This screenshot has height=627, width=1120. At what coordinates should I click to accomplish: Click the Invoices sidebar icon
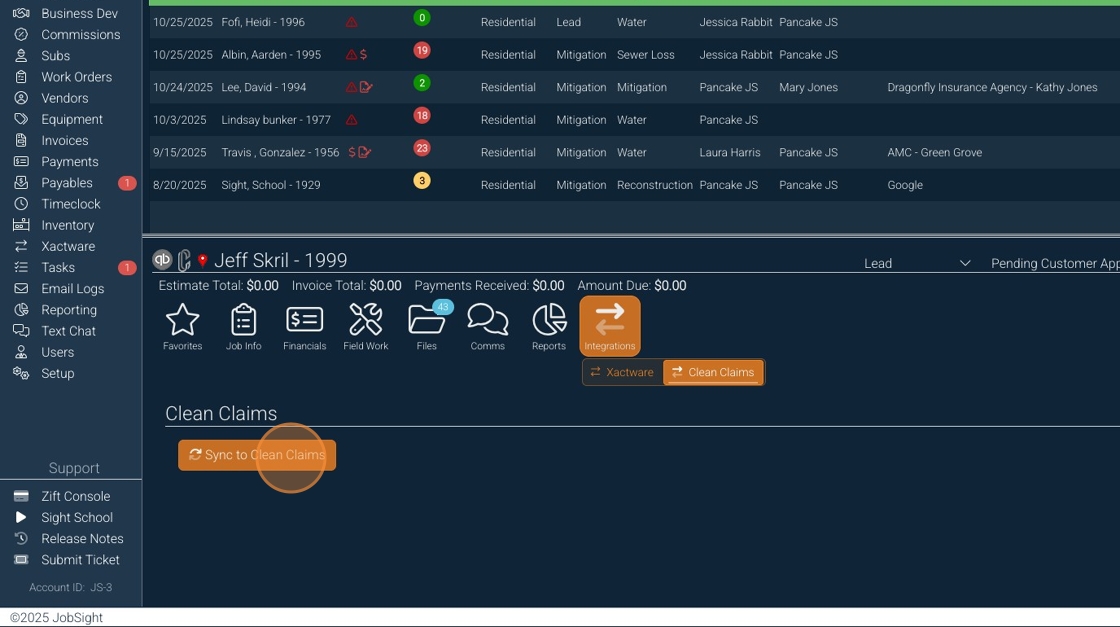[x=21, y=141]
